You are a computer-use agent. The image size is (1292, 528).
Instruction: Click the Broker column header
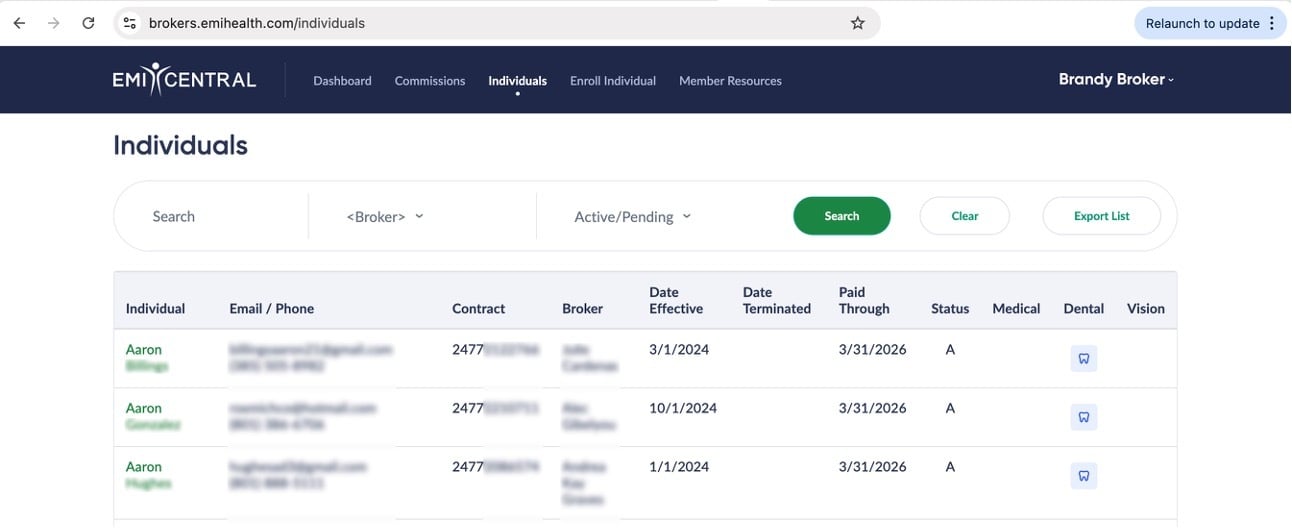[582, 308]
